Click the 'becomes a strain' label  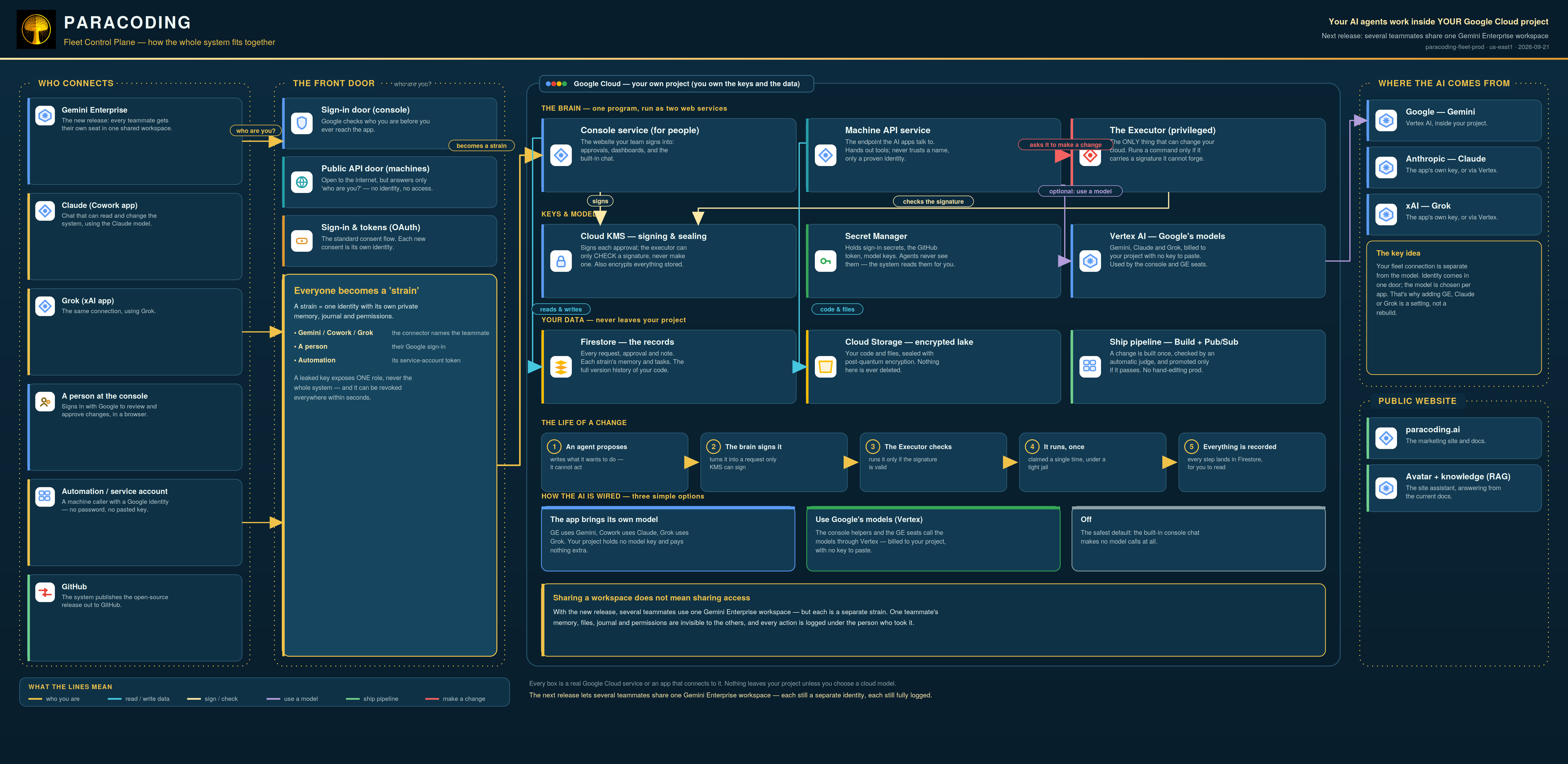tap(481, 146)
